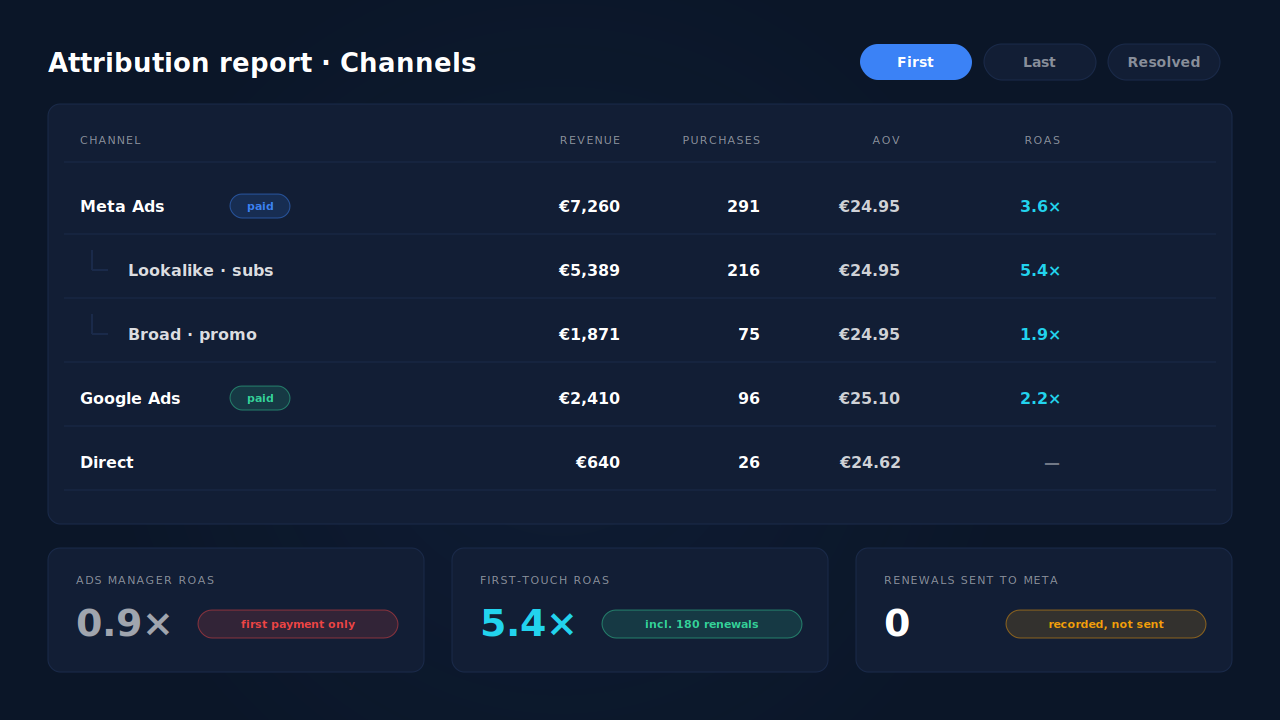Click the FIRST-TOUCH ROAS card label
1280x720 pixels.
[545, 580]
